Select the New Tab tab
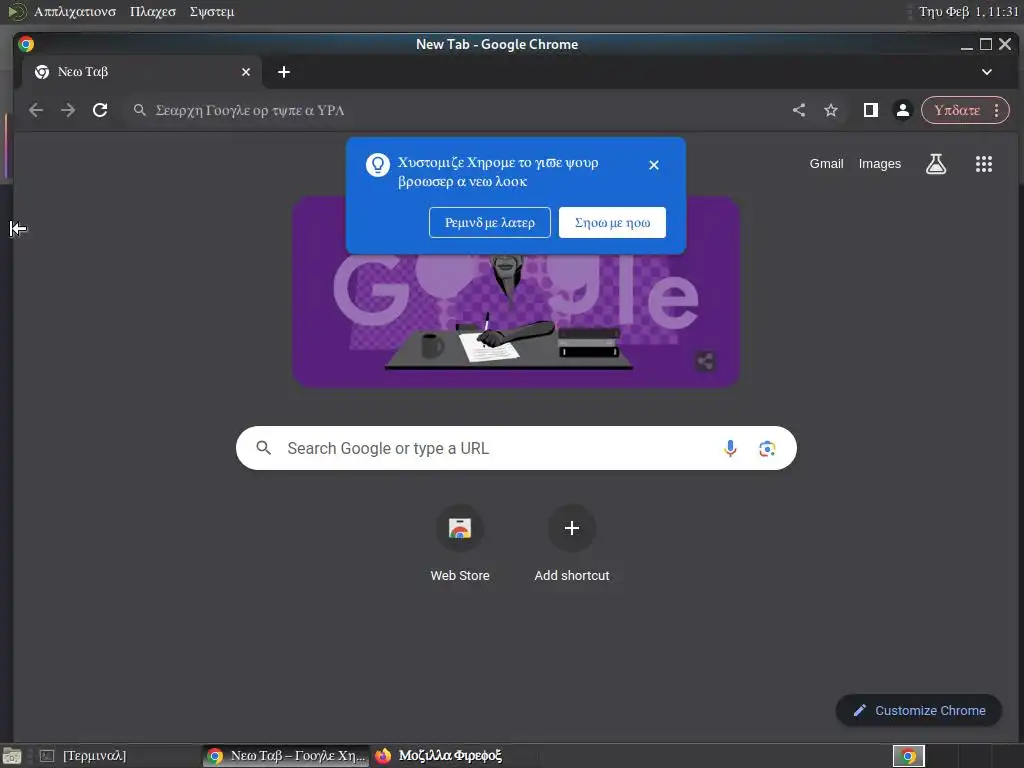The width and height of the screenshot is (1024, 768). pos(142,72)
